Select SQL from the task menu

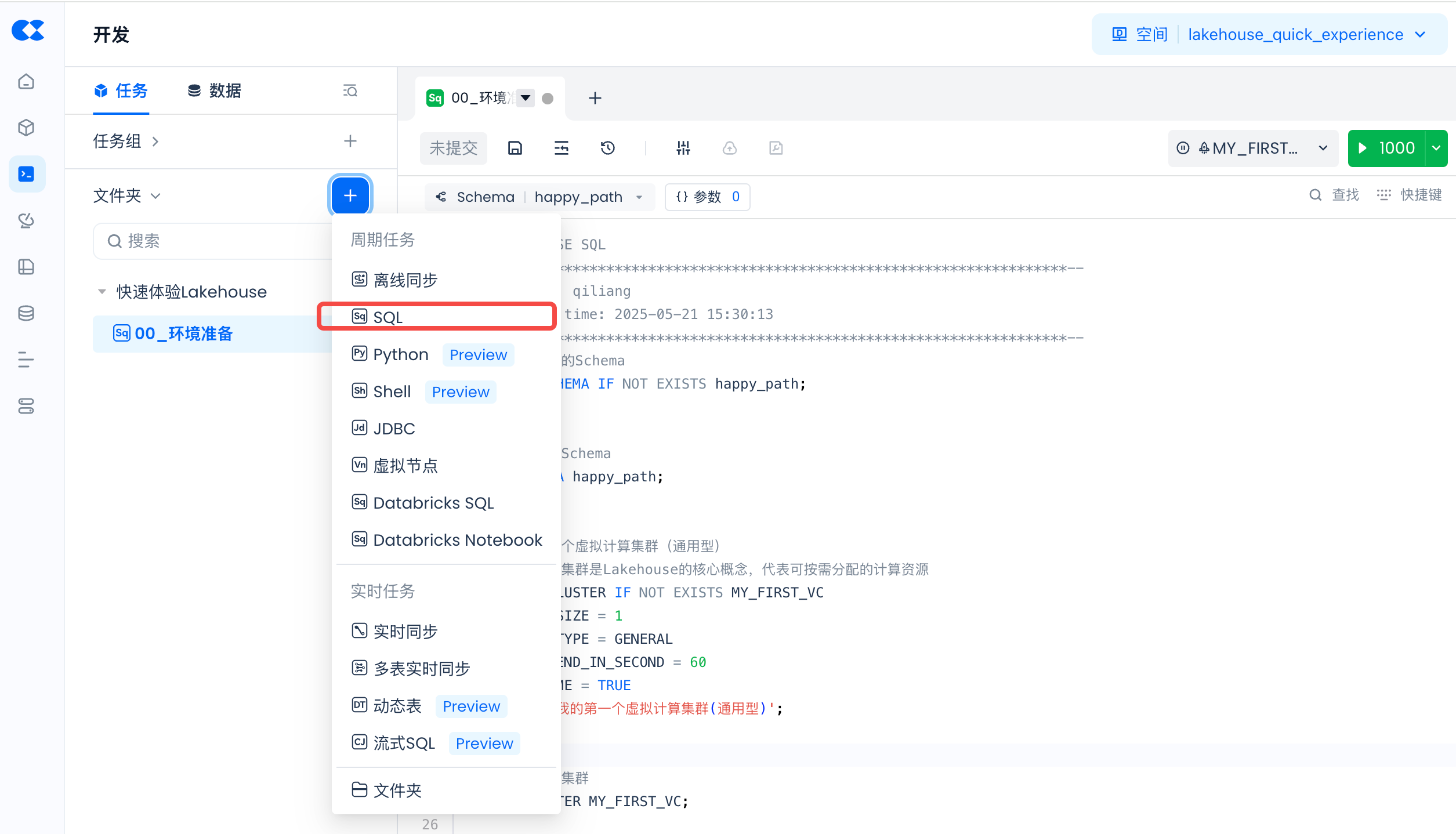pos(387,317)
